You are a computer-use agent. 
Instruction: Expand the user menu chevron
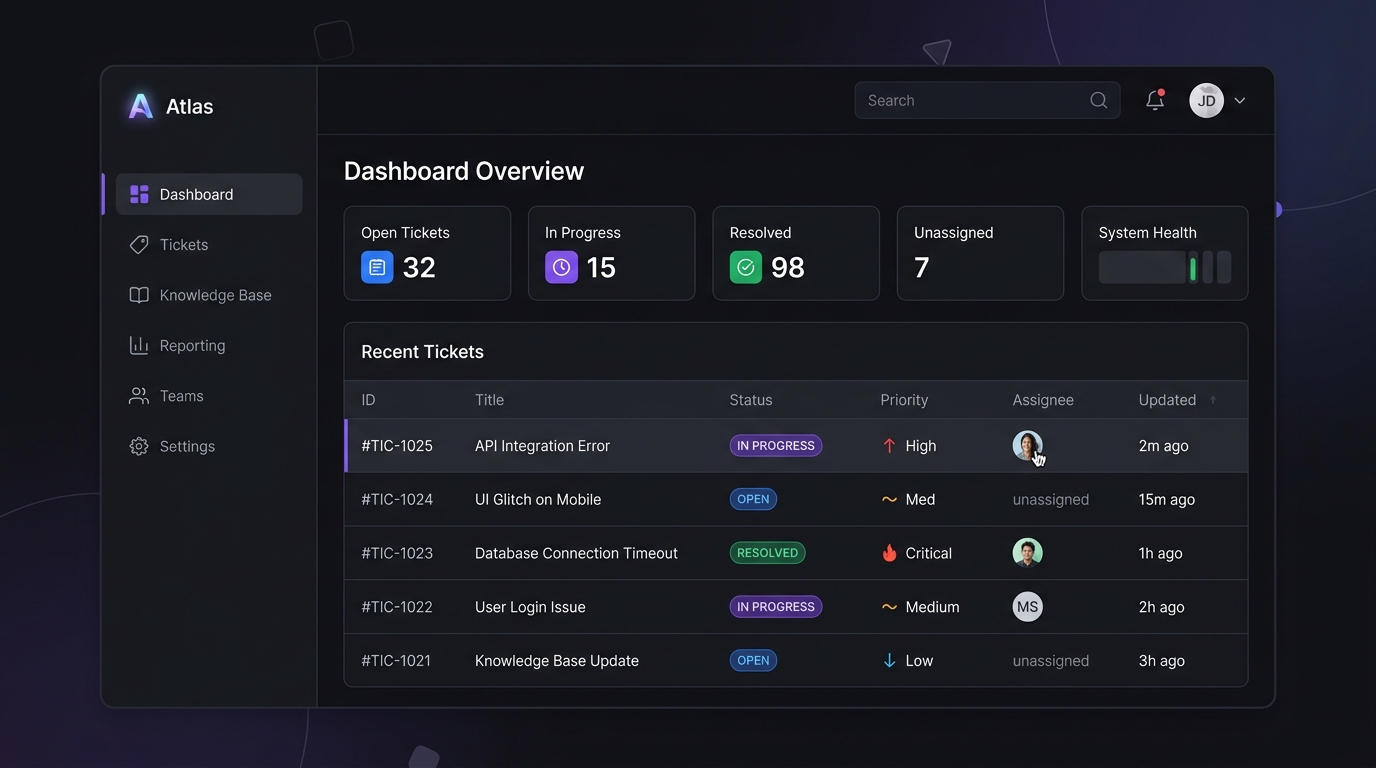coord(1240,100)
